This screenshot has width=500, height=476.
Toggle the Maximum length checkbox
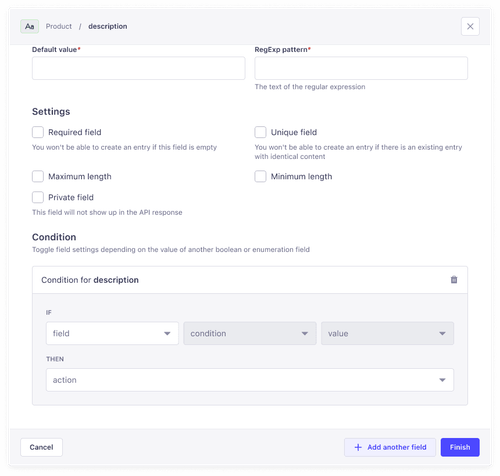pos(38,176)
